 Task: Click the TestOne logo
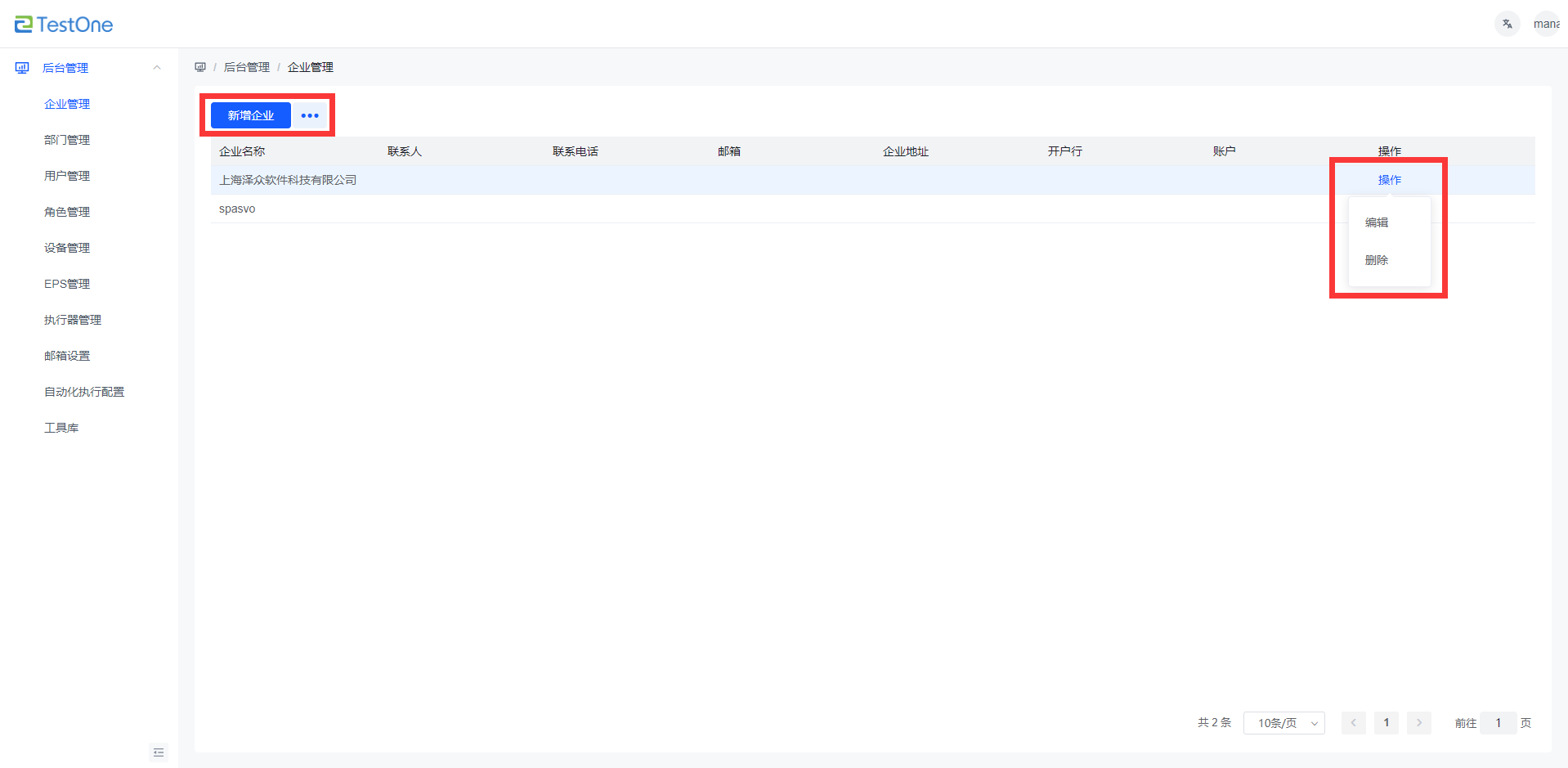[x=64, y=25]
